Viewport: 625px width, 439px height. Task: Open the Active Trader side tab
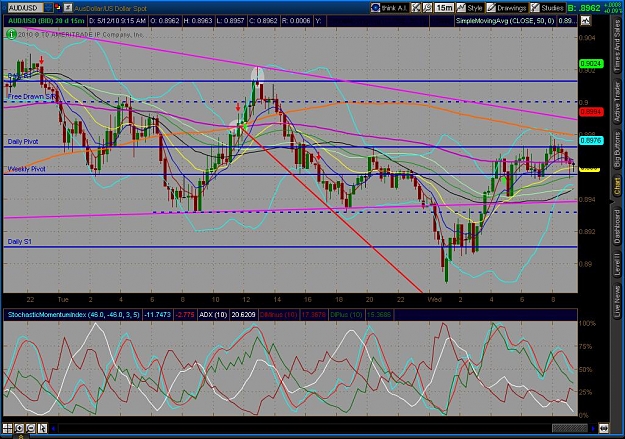(617, 101)
